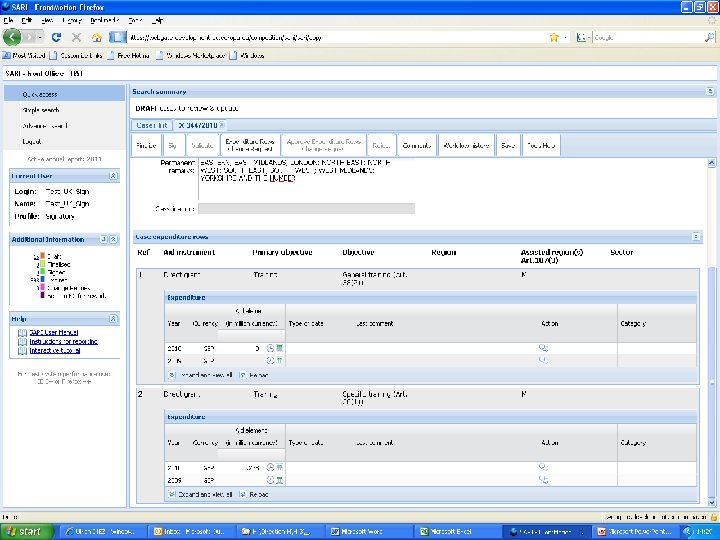The height and width of the screenshot is (540, 720).
Task: Open the Interactive tutorial link
Action: click(x=55, y=350)
